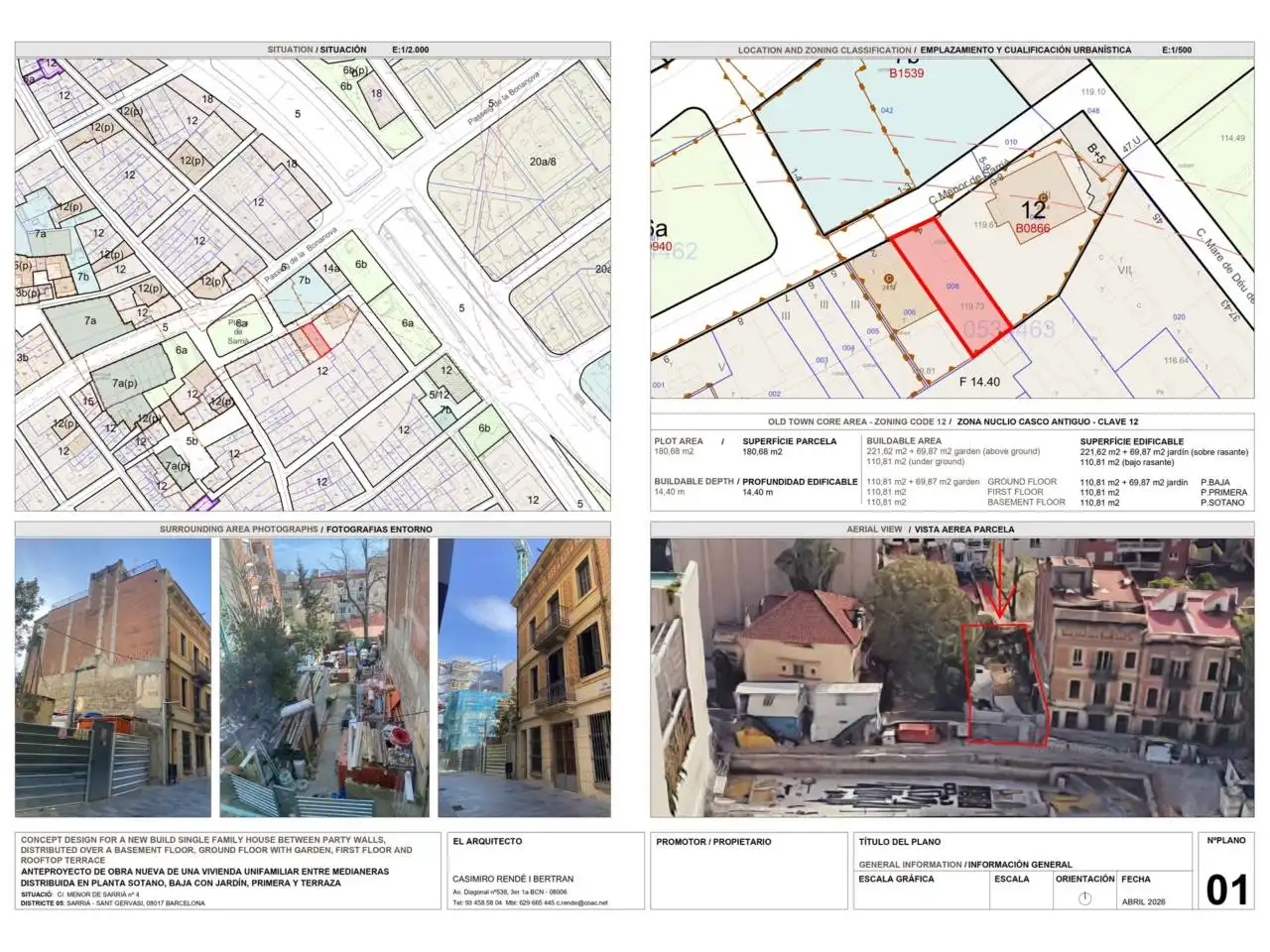Click the 'Av. Diagonal nº538' address line

[510, 892]
